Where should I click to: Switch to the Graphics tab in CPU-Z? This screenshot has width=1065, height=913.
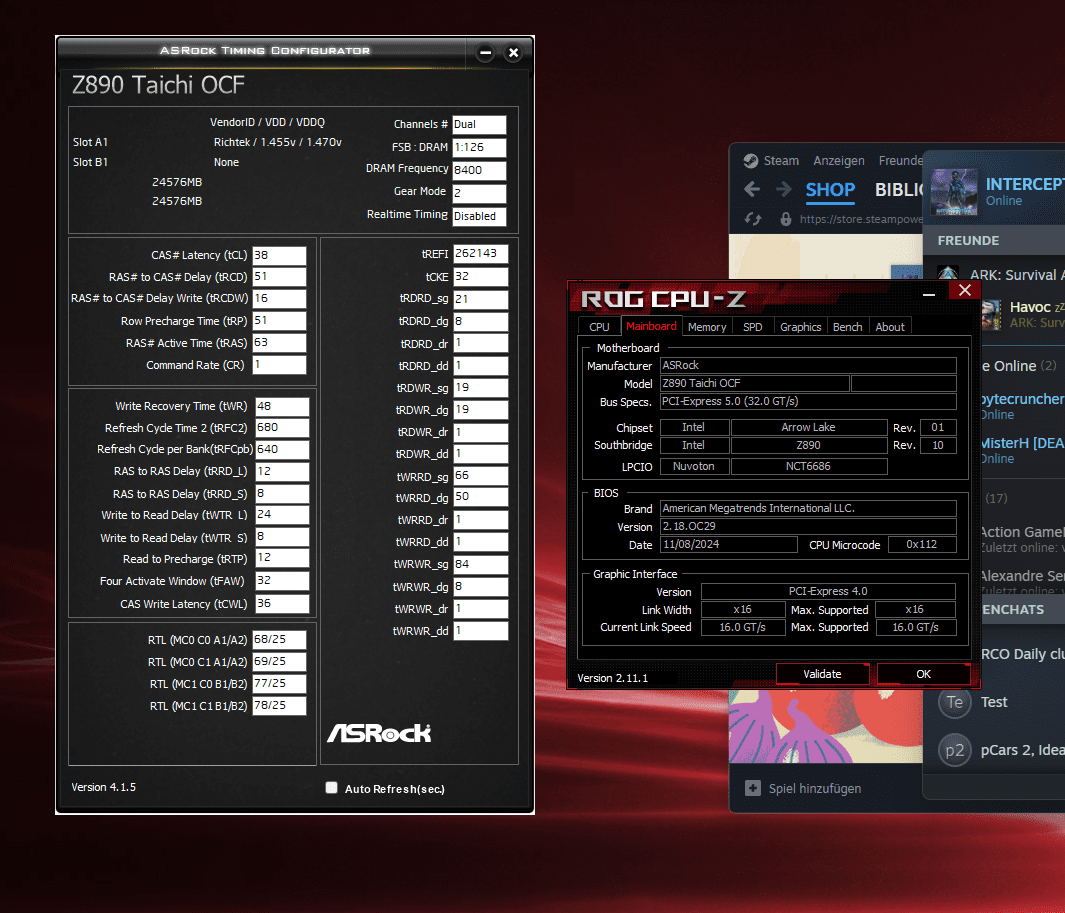[800, 327]
